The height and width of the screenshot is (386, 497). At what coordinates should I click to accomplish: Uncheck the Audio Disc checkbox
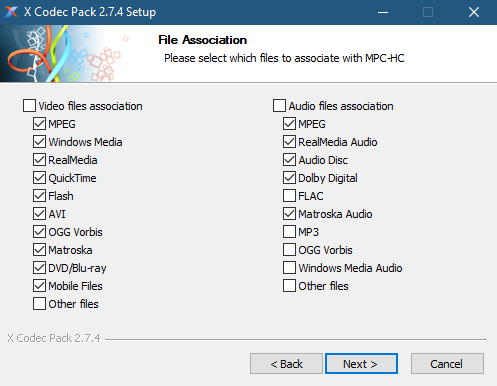click(289, 160)
